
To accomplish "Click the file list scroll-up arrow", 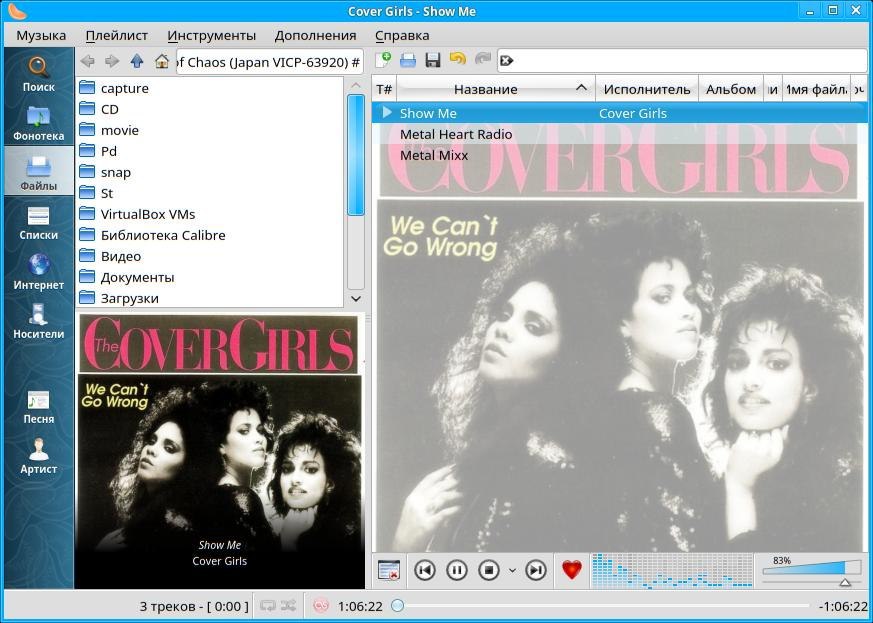I will point(356,85).
